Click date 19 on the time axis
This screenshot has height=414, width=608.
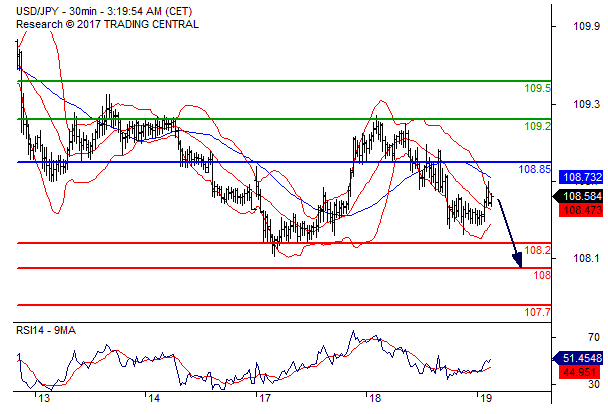(x=486, y=398)
